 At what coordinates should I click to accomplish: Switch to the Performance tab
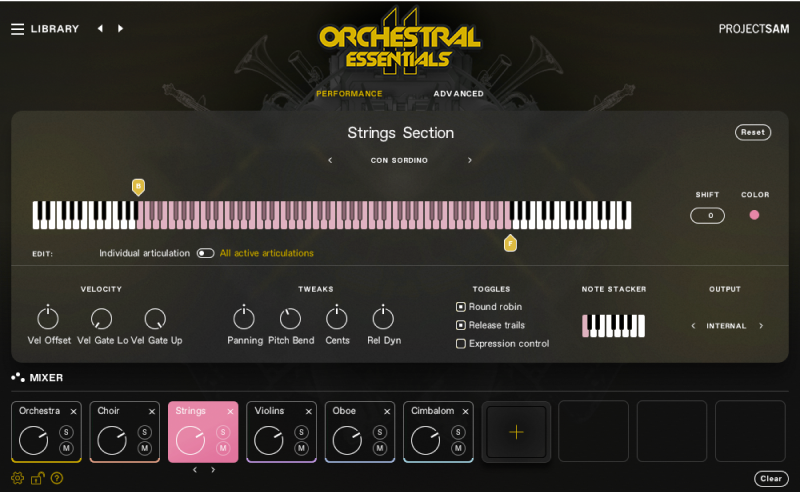[x=349, y=93]
